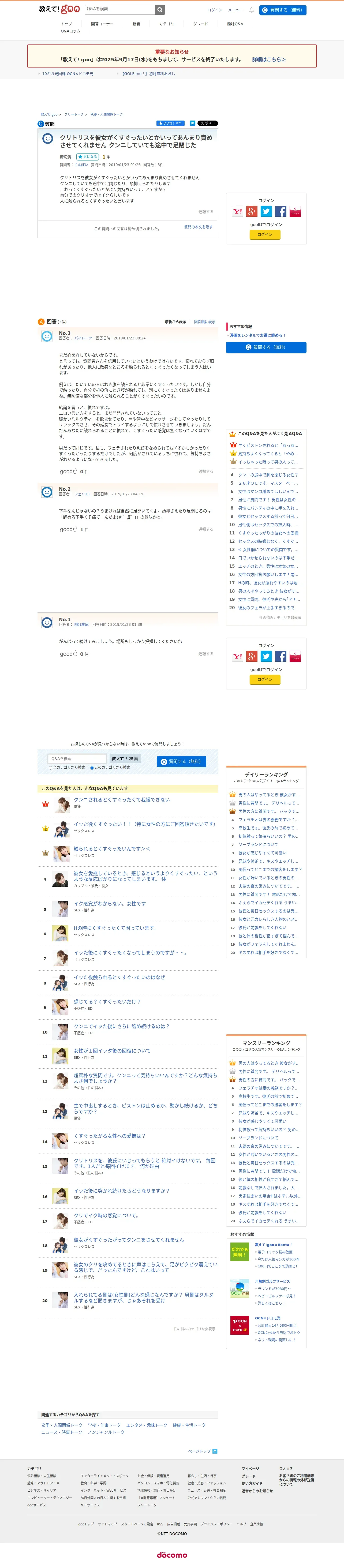
Task: Open the 10ギガ光回線 OCN×ドコモ光 link
Action: (68, 74)
